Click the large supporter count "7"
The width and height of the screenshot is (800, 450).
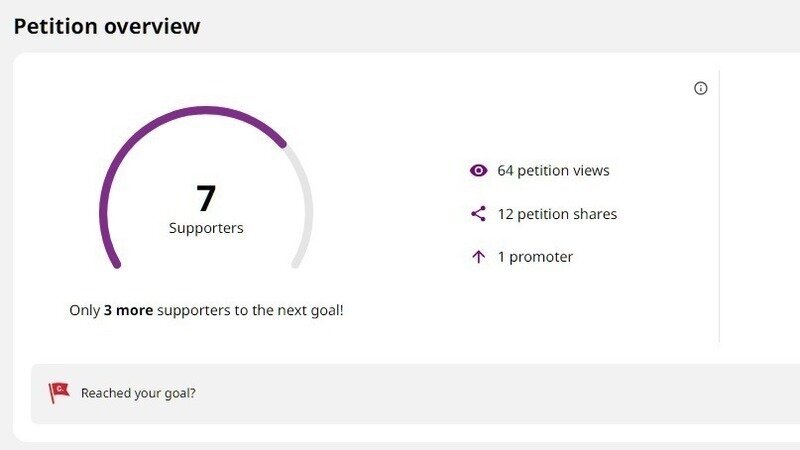point(206,198)
